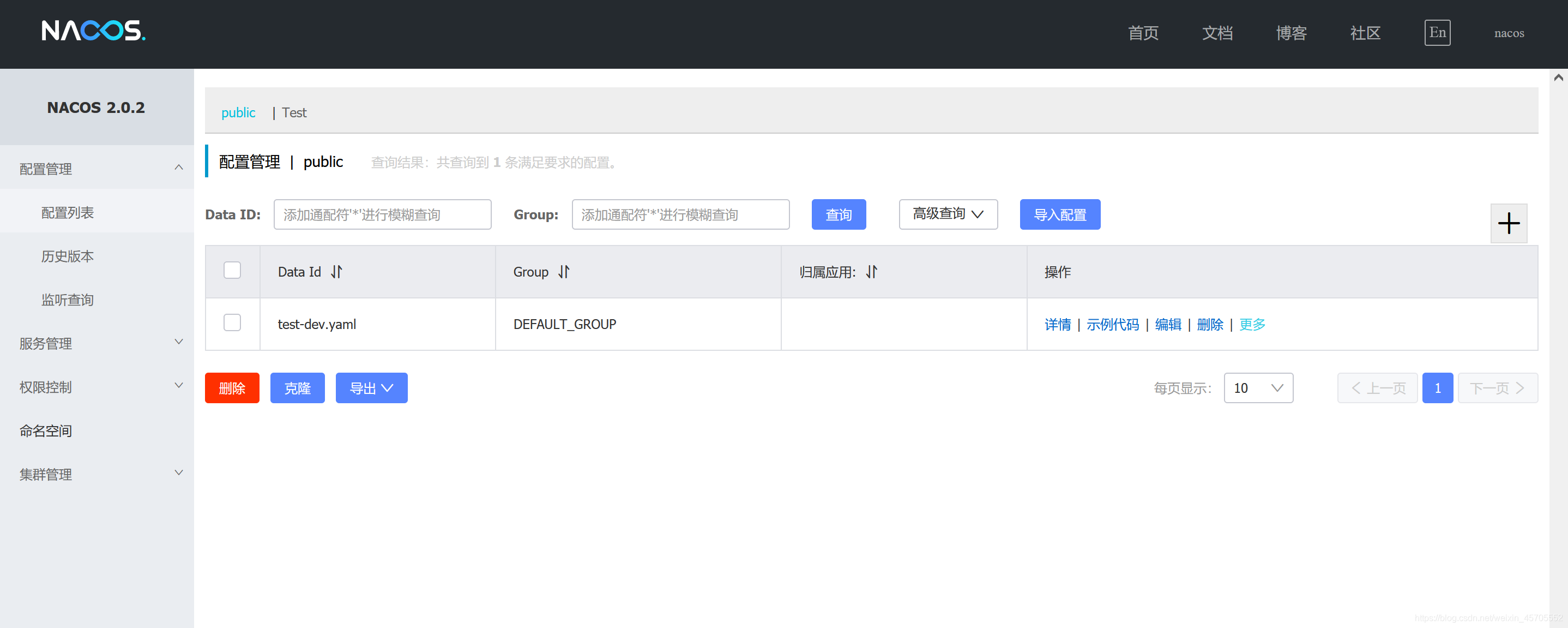Open 命名空间 in the sidebar
Image resolution: width=1568 pixels, height=628 pixels.
tap(97, 430)
